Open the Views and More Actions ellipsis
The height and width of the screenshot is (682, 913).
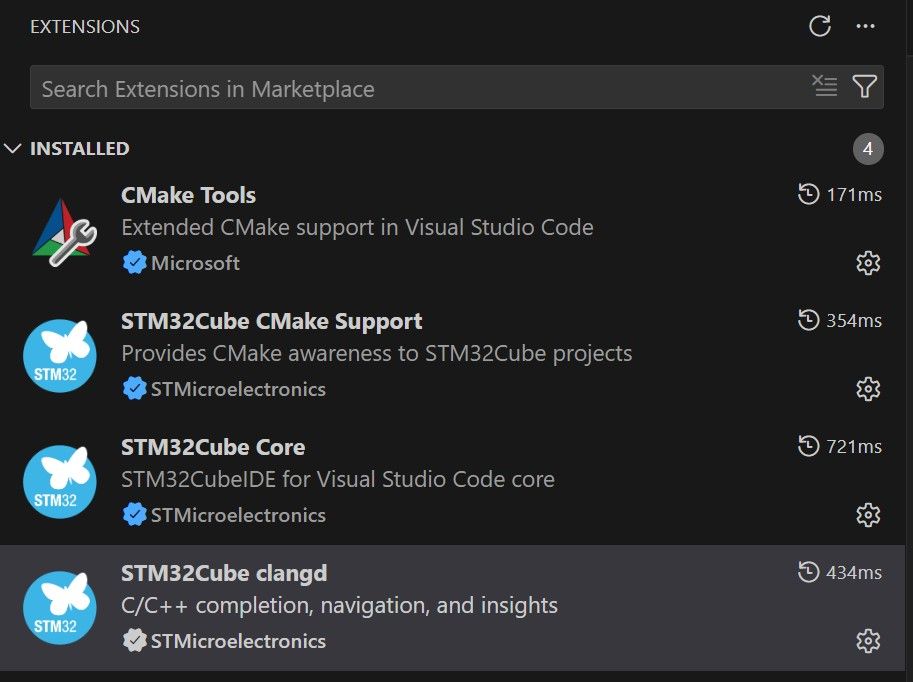coord(866,27)
